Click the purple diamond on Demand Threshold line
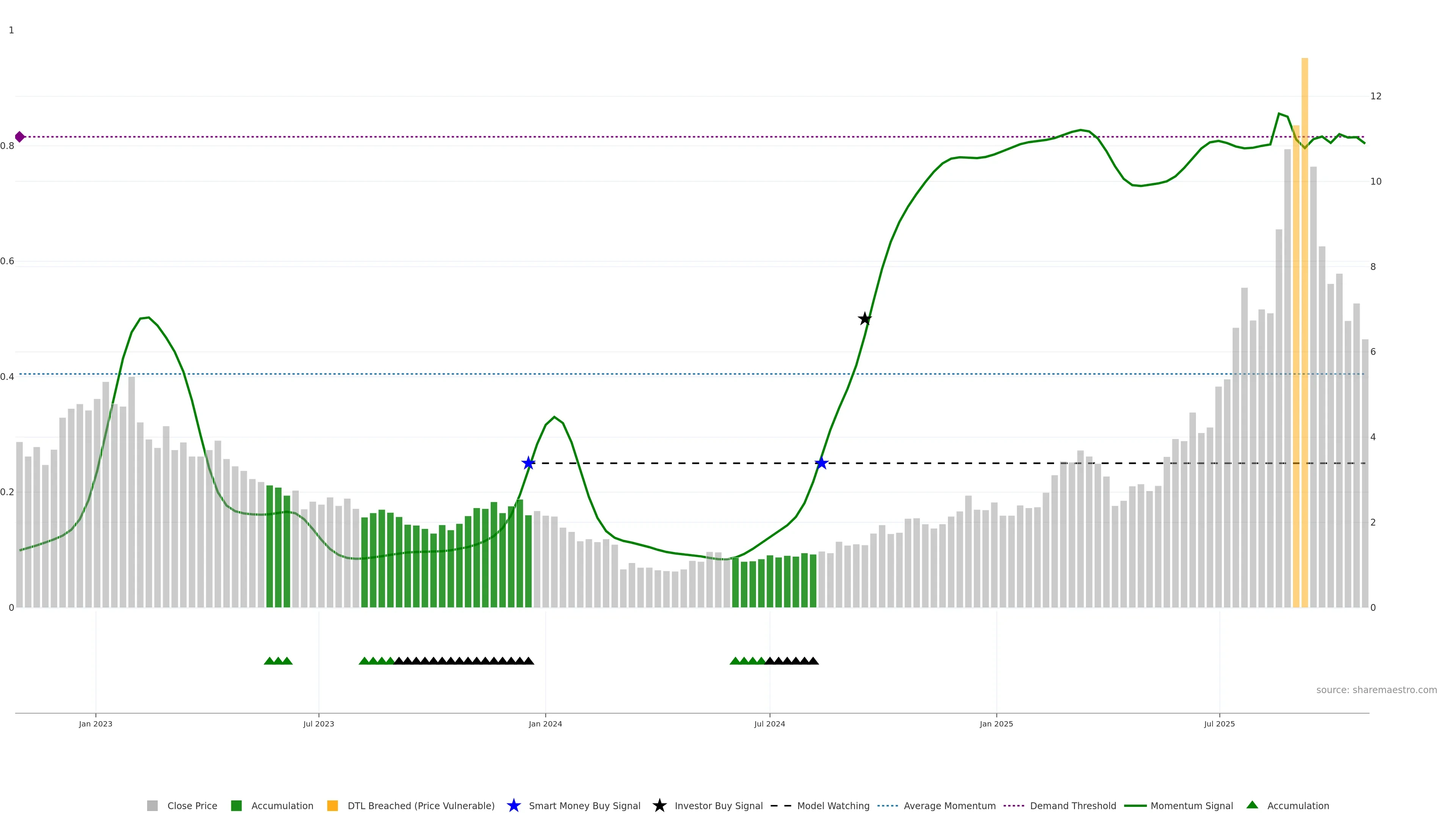1456x819 pixels. 20,137
